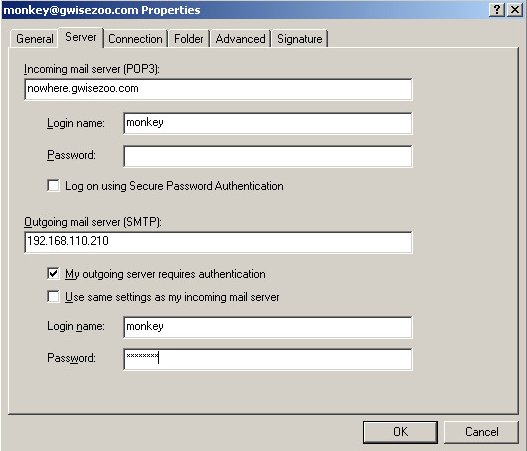This screenshot has height=451, width=527.
Task: Focus the outgoing Login name field
Action: 268,327
